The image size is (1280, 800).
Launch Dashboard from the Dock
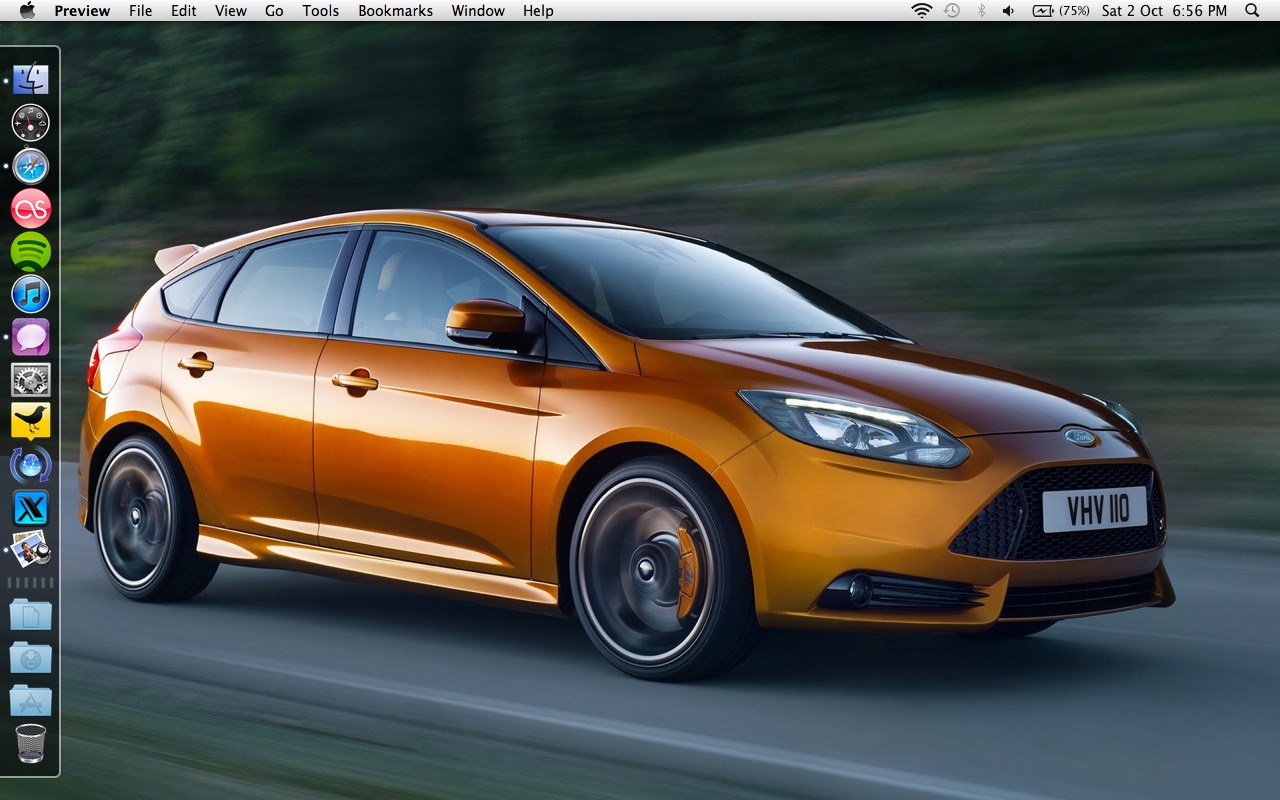click(x=31, y=122)
